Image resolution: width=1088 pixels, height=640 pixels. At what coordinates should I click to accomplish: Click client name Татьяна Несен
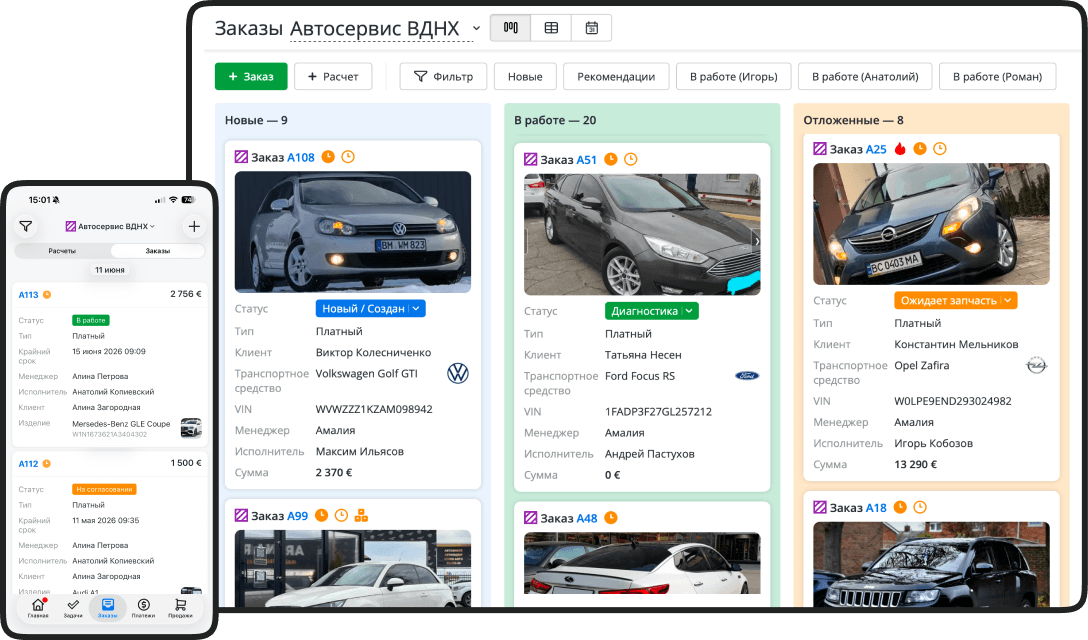point(643,355)
